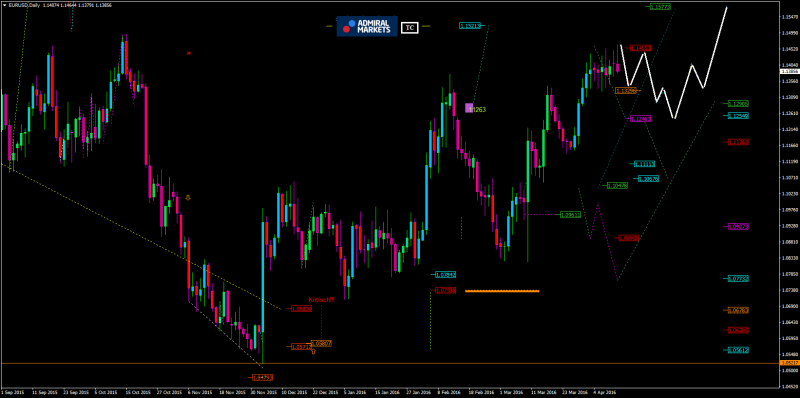Click the 1.12610 price axis label
This screenshot has width=800, height=398.
789,113
